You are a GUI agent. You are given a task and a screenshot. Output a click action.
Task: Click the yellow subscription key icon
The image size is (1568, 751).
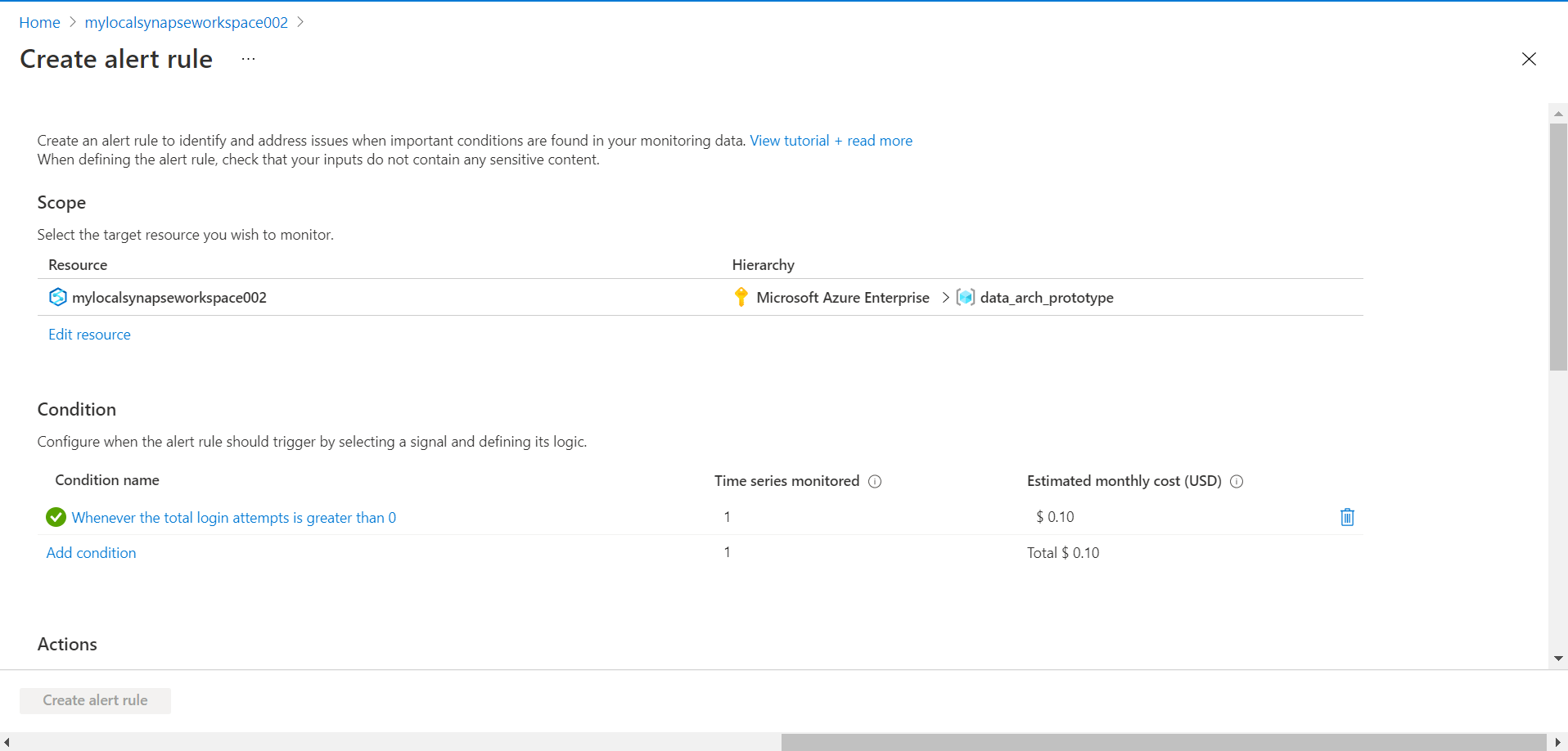click(x=741, y=297)
